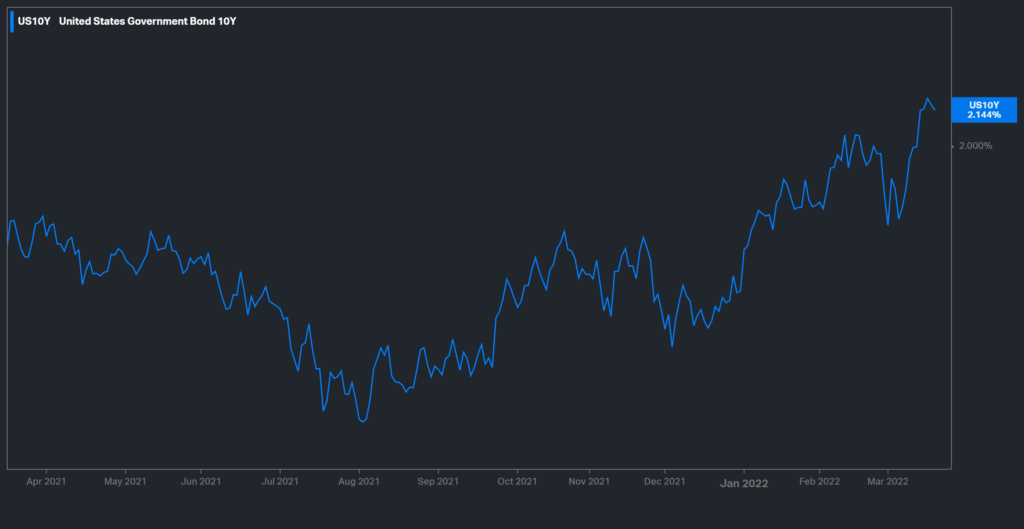Click the Aug 2021 axis label

pos(359,482)
